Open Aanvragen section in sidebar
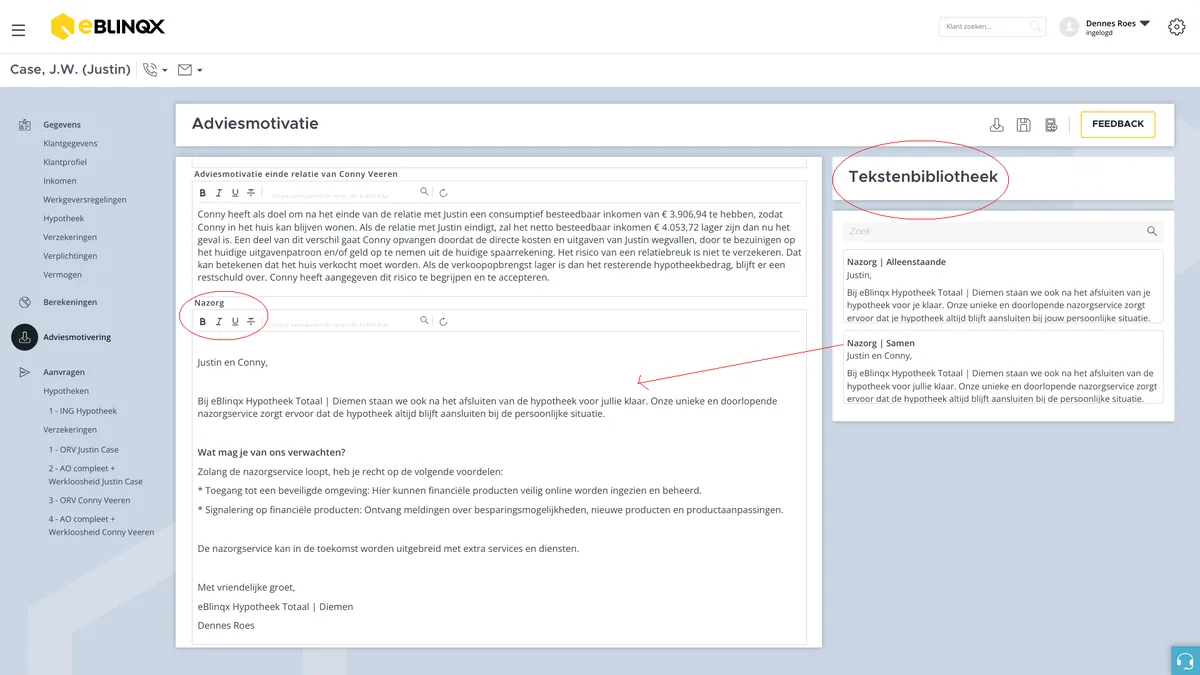 tap(64, 372)
